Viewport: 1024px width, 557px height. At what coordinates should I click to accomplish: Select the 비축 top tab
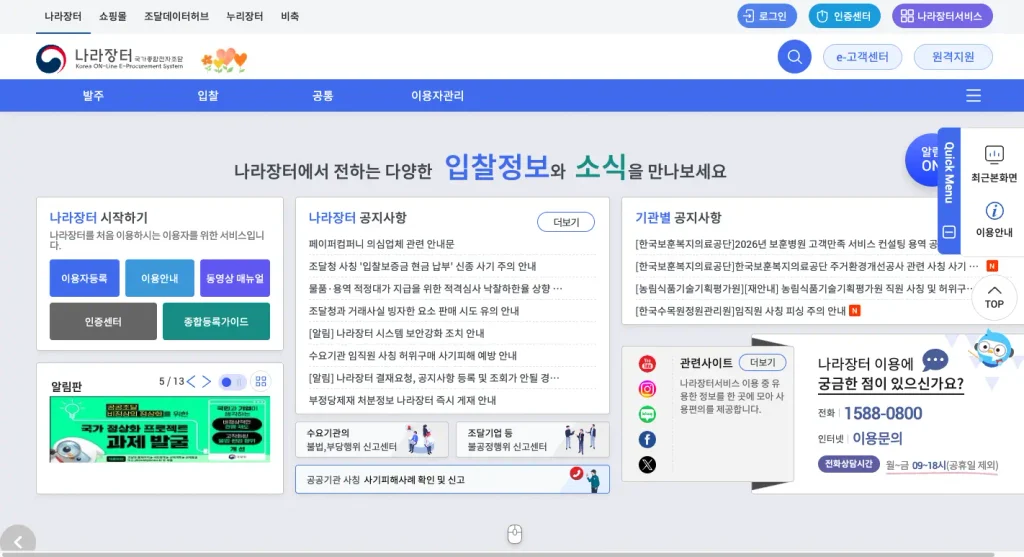(290, 16)
